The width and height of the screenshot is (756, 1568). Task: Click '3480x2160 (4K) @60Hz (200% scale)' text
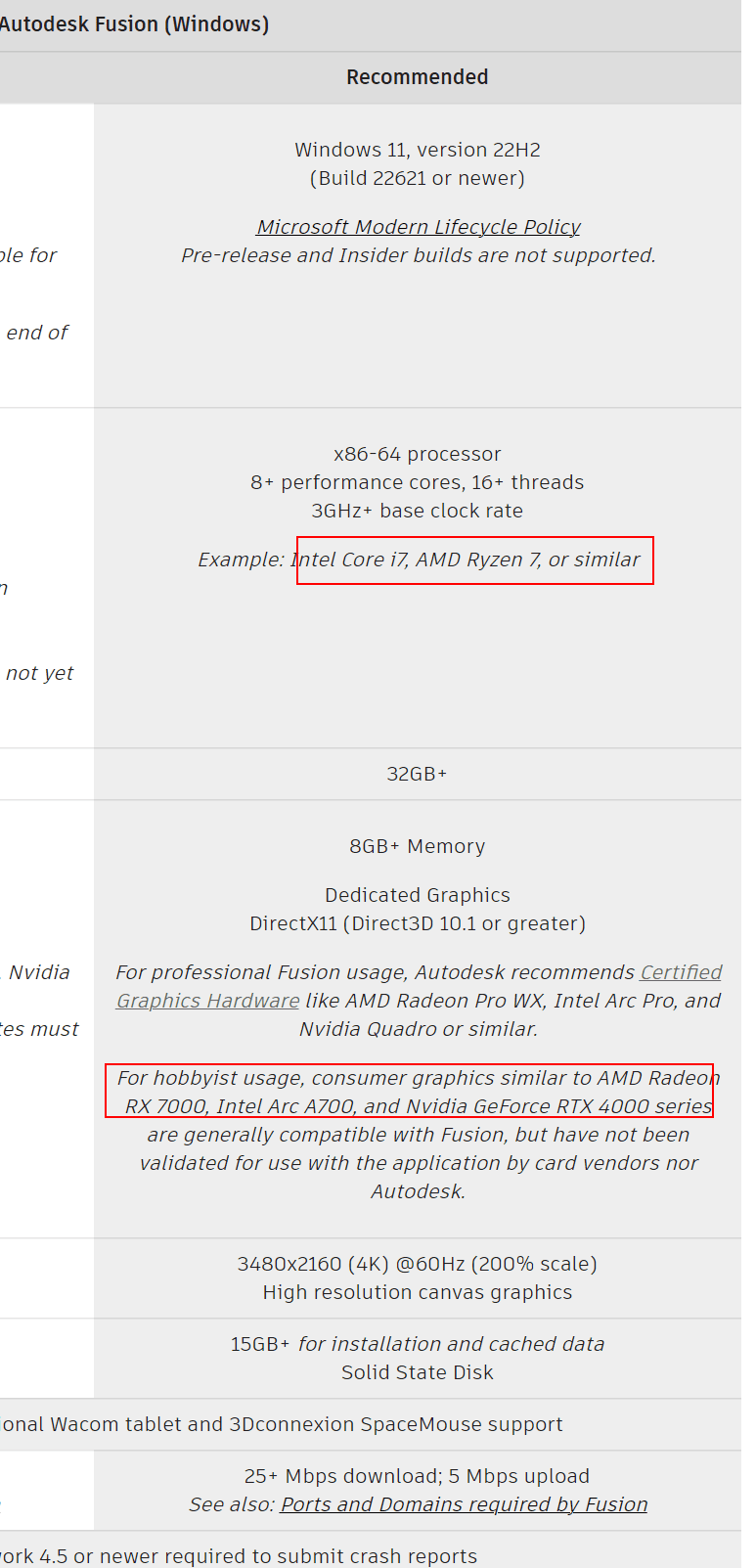pyautogui.click(x=418, y=1264)
